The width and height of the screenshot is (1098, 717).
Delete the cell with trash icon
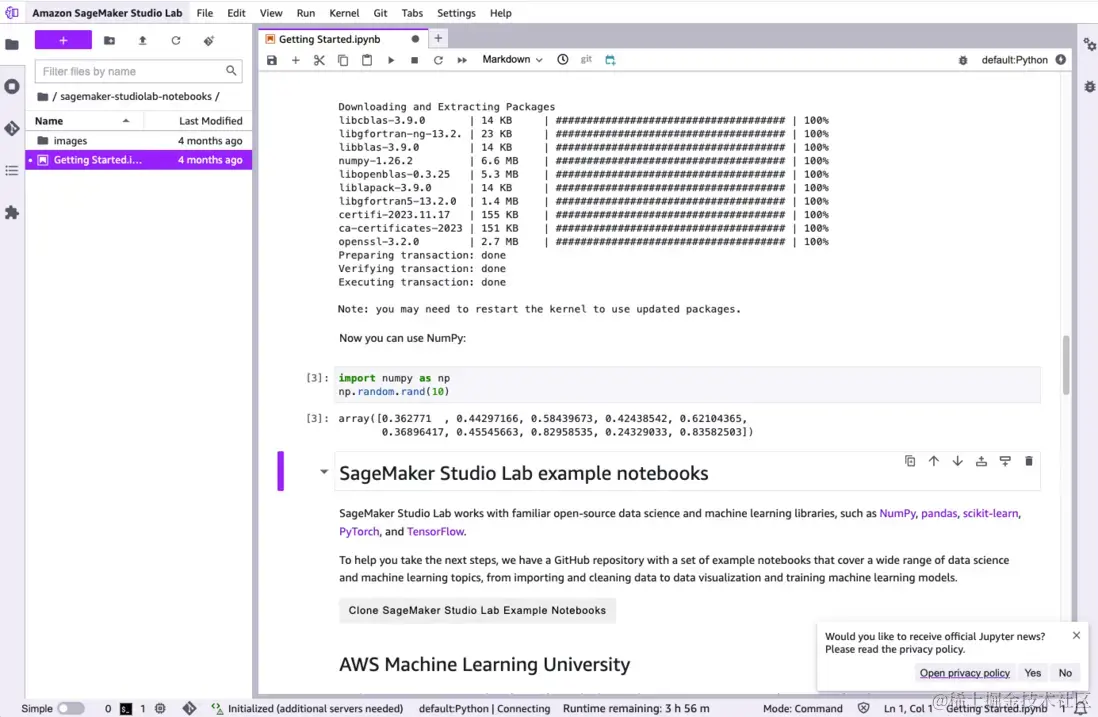[1029, 461]
